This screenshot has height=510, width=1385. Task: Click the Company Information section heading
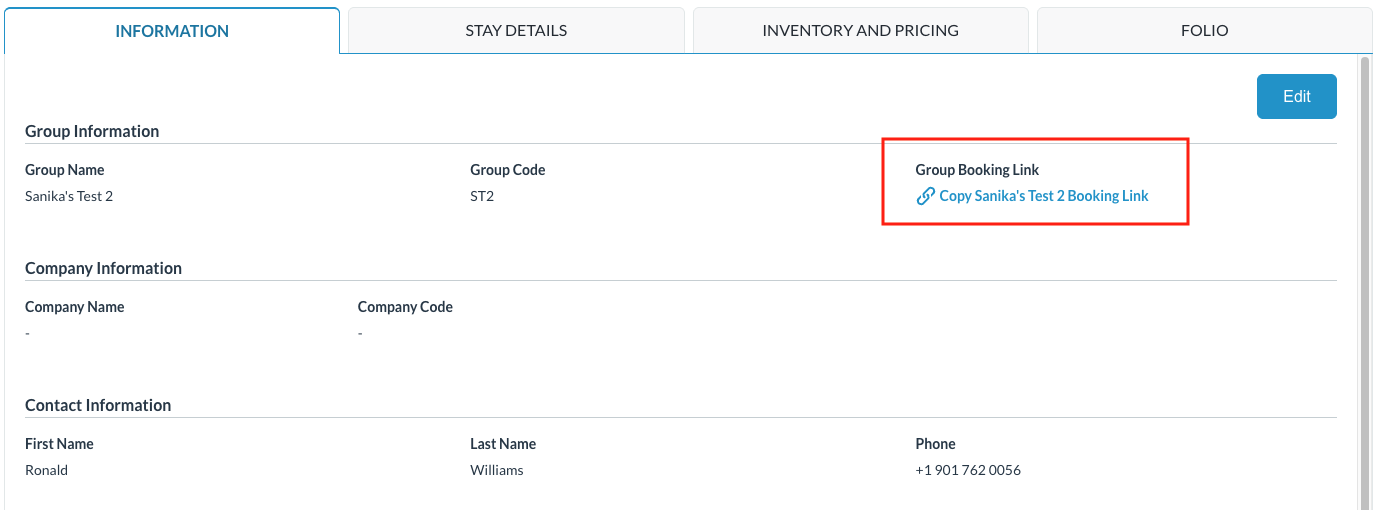(x=103, y=268)
